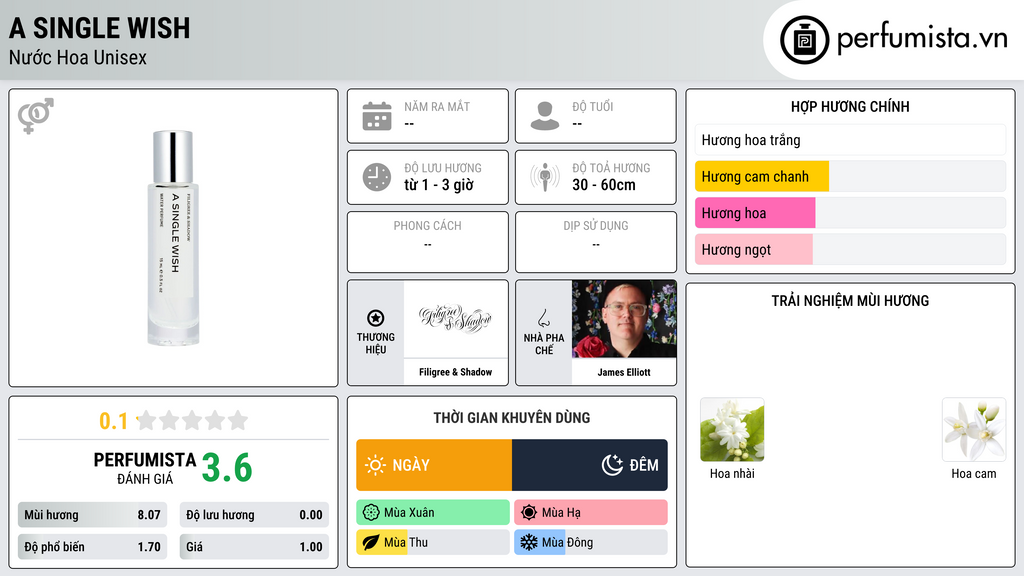
Task: Click the Trải nghiệm mùi hương heading
Action: (x=850, y=300)
